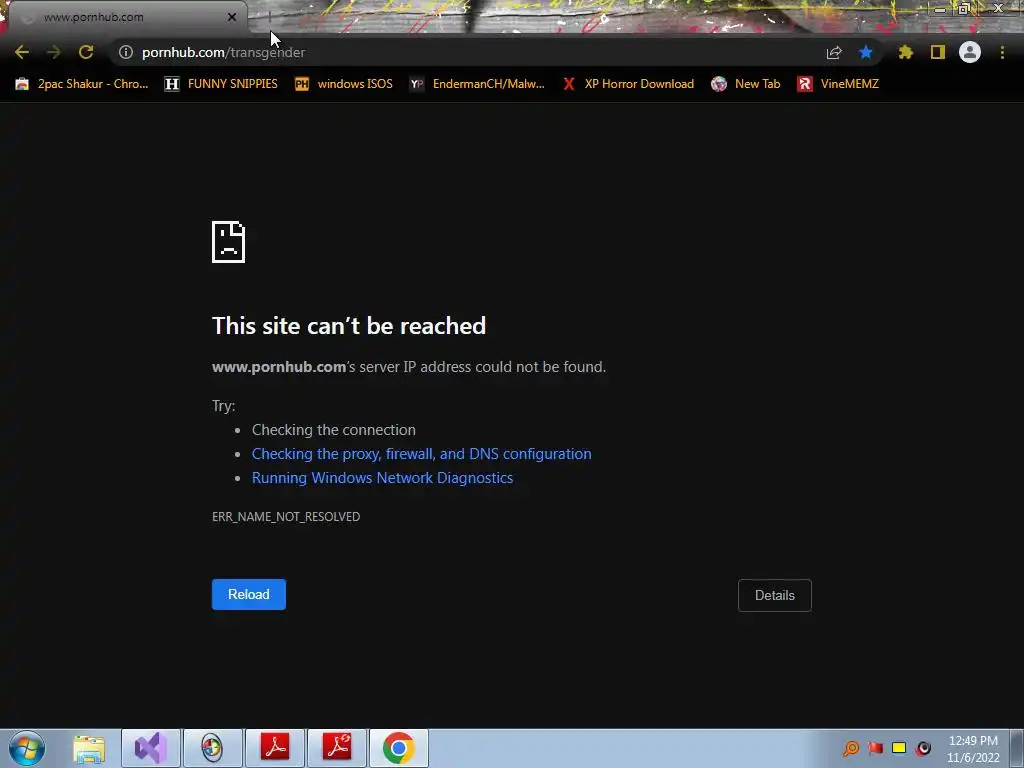Close the www.pornhub.com tab
Viewport: 1024px width, 768px height.
point(232,17)
